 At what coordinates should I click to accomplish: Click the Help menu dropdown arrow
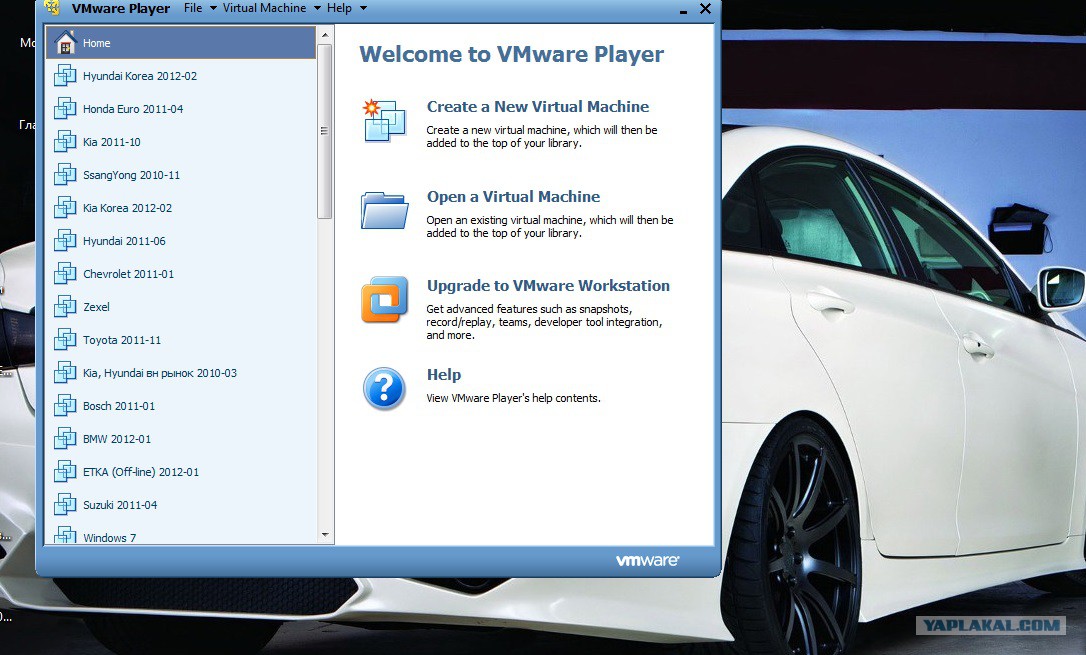click(x=363, y=8)
